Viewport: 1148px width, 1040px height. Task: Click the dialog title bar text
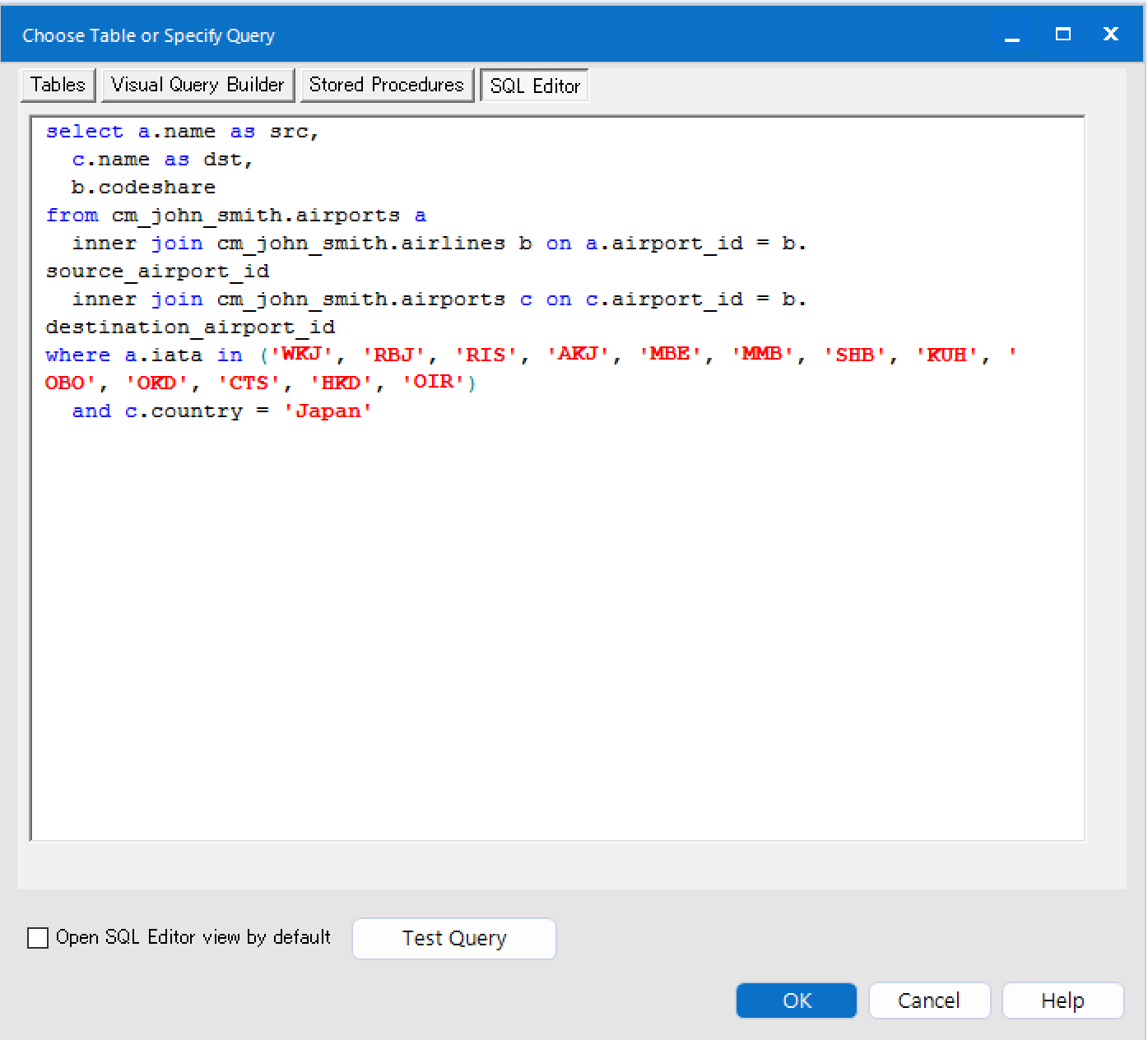[148, 35]
